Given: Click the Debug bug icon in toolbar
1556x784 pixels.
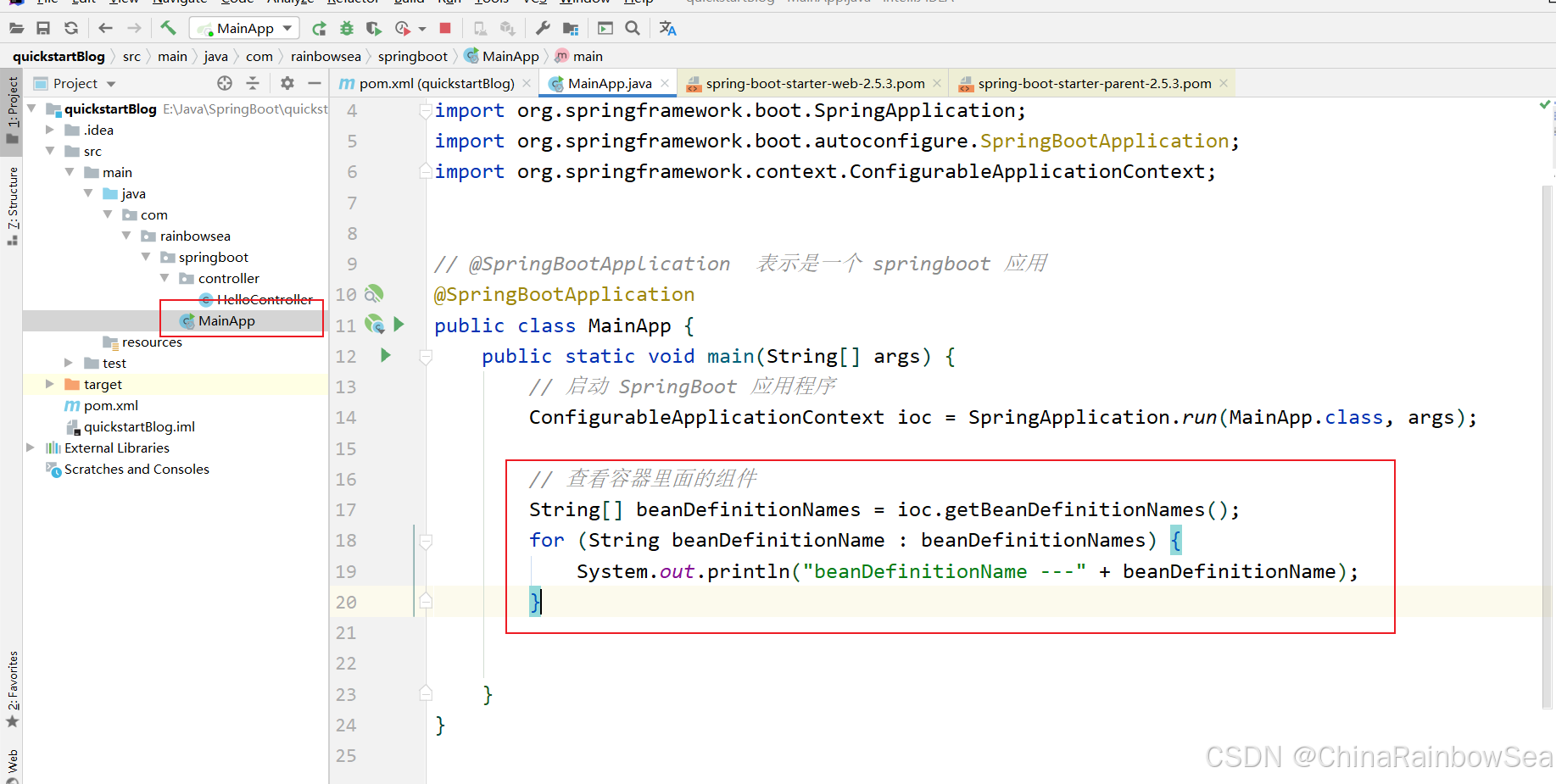Looking at the screenshot, I should coord(346,28).
